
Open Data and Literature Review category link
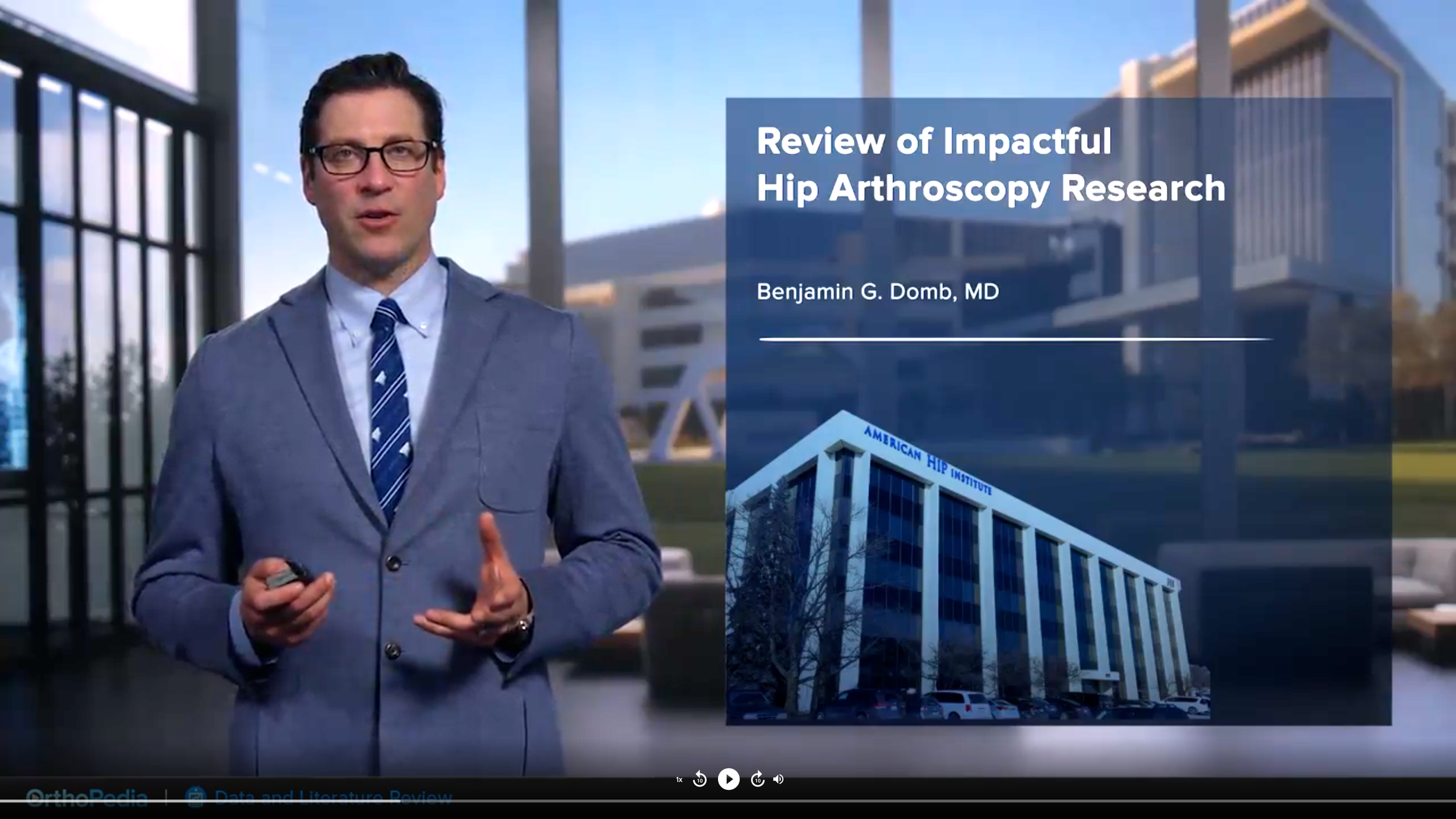tap(333, 796)
